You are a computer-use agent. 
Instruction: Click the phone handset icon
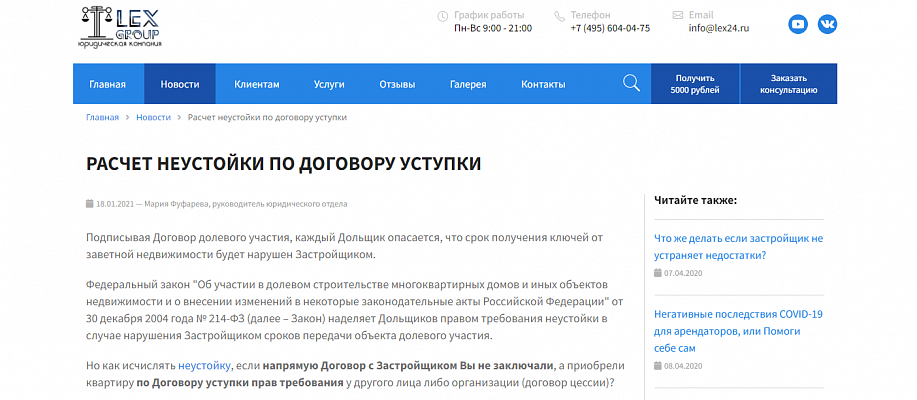click(x=560, y=16)
